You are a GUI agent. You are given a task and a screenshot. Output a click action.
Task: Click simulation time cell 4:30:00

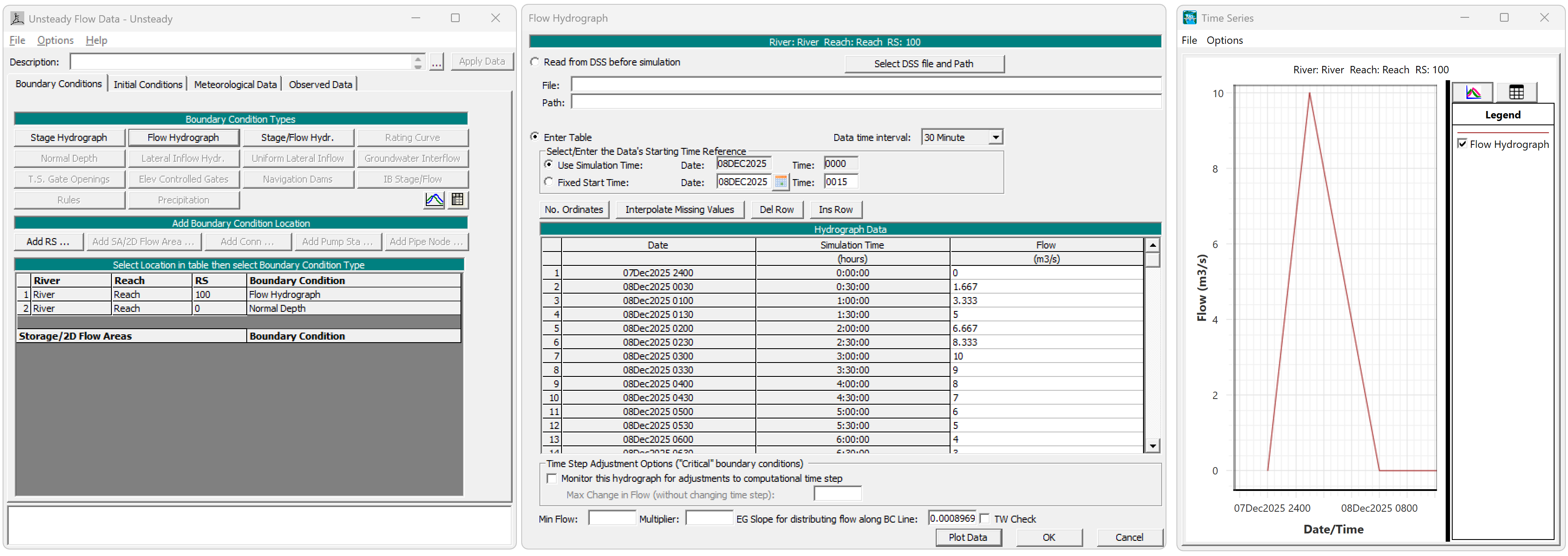(x=852, y=398)
